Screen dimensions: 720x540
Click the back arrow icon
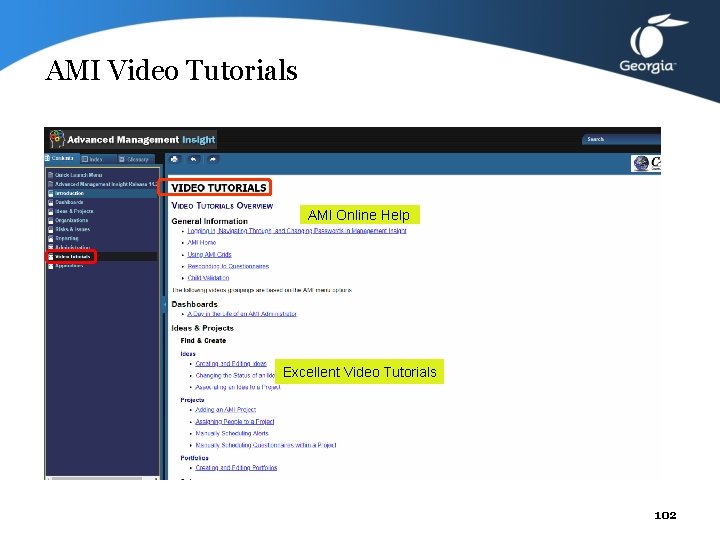pyautogui.click(x=193, y=159)
